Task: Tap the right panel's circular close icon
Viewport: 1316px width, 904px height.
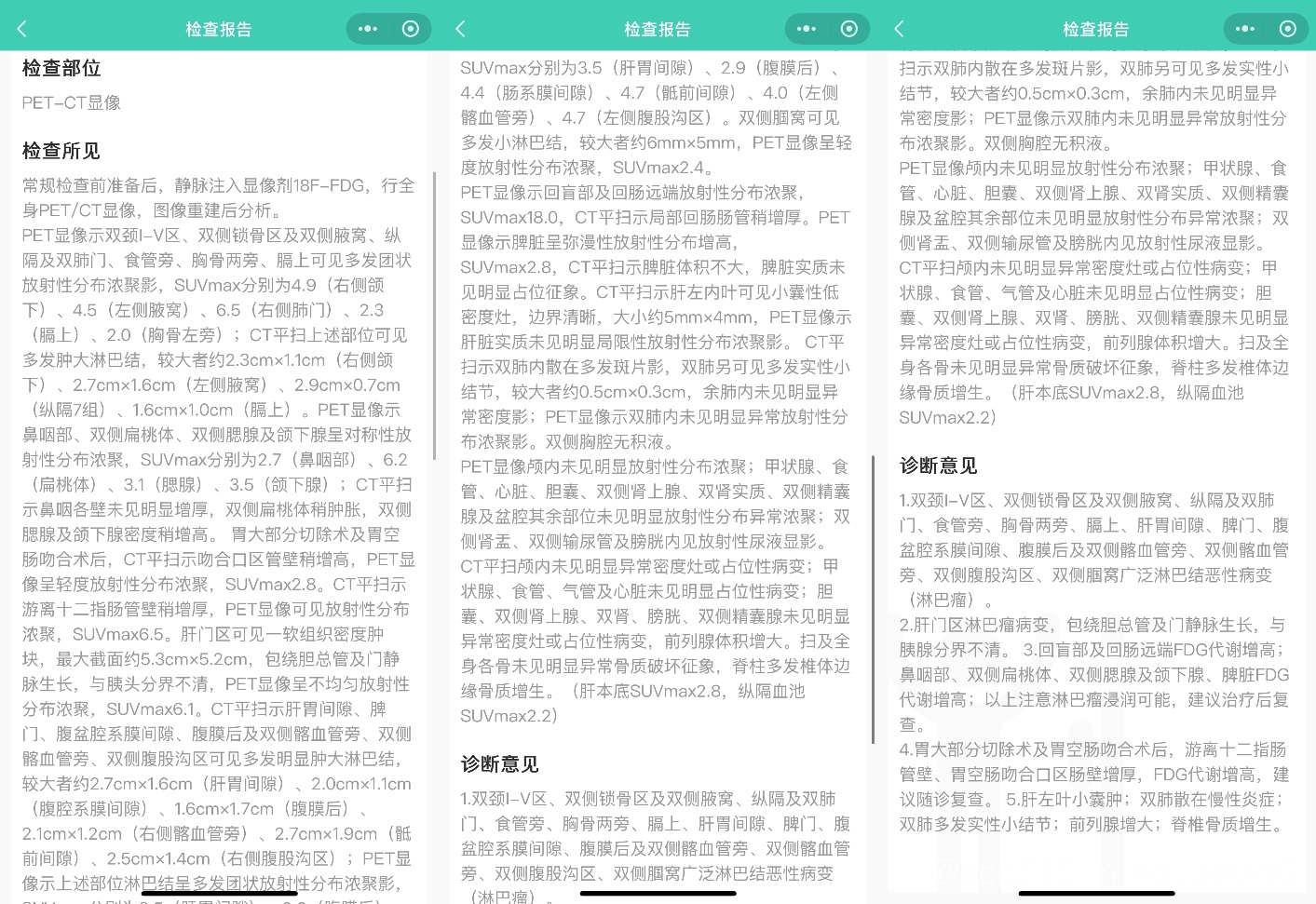Action: [1288, 29]
